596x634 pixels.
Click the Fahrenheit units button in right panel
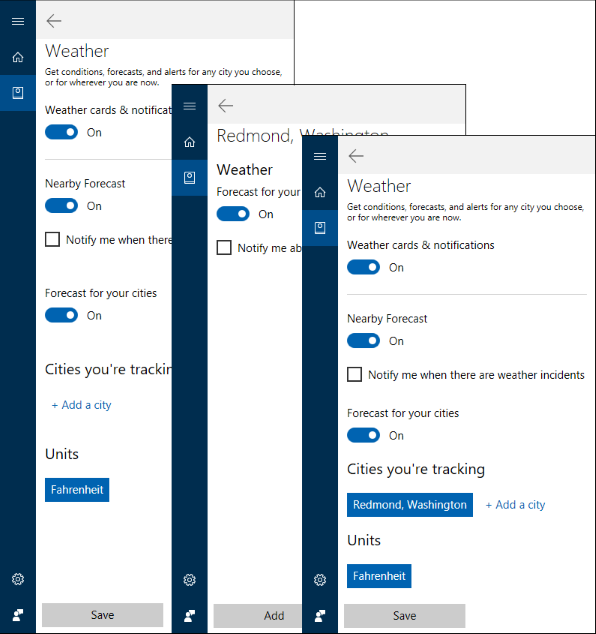[379, 576]
